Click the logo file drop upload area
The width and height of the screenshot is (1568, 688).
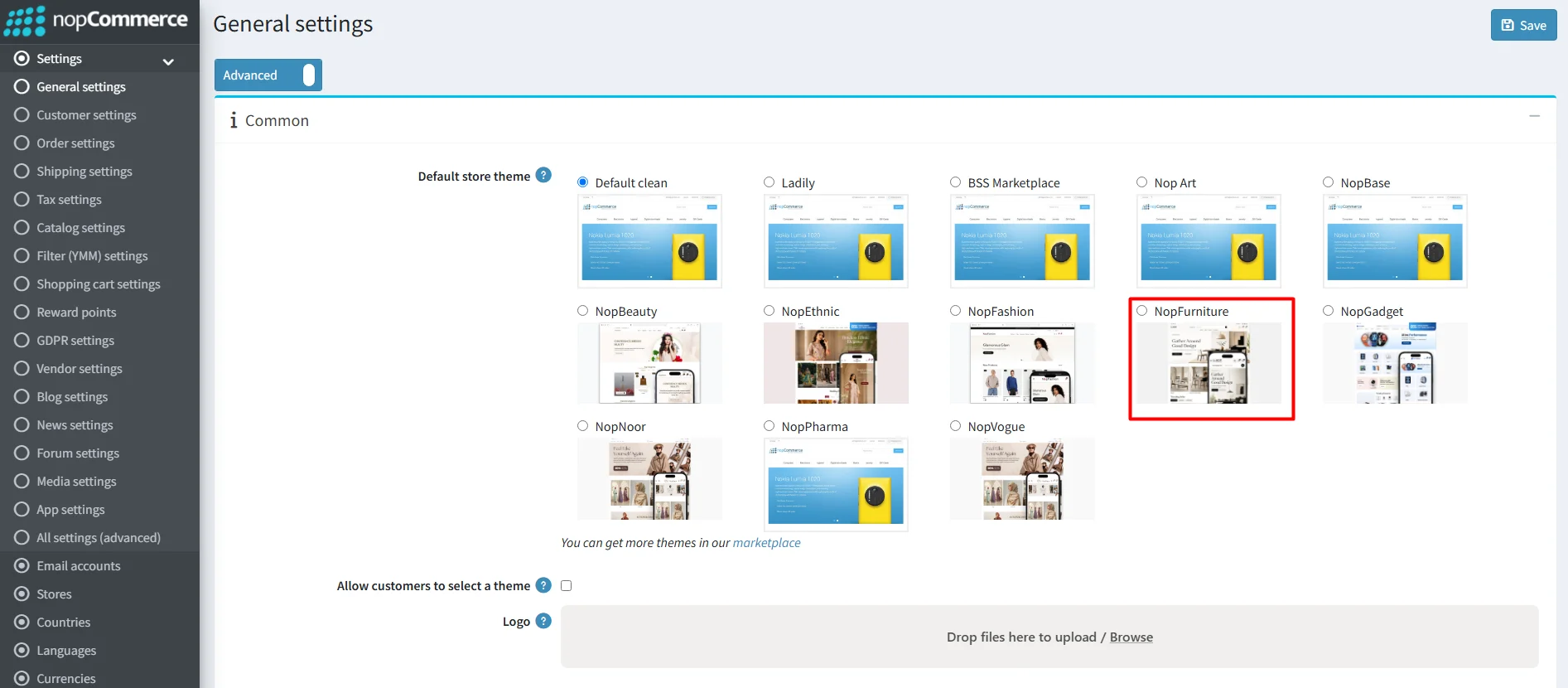point(1049,637)
